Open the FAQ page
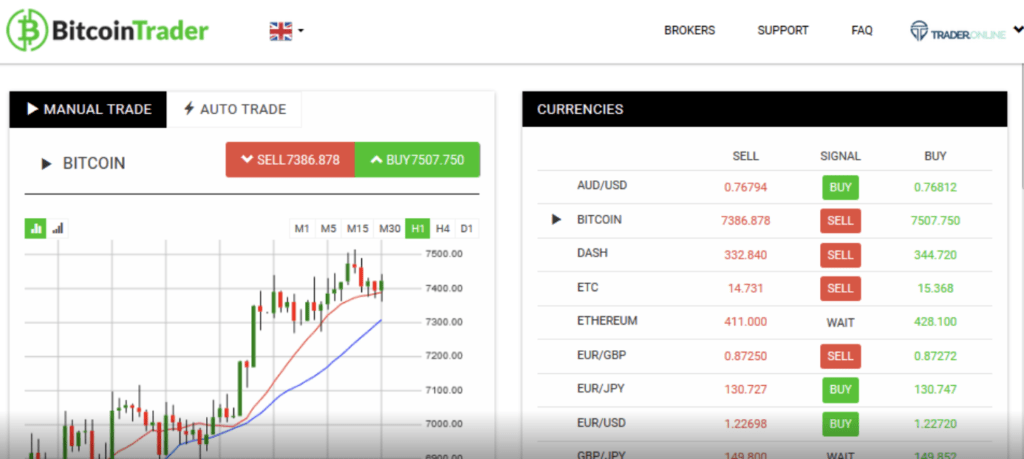The image size is (1024, 459). (x=861, y=30)
